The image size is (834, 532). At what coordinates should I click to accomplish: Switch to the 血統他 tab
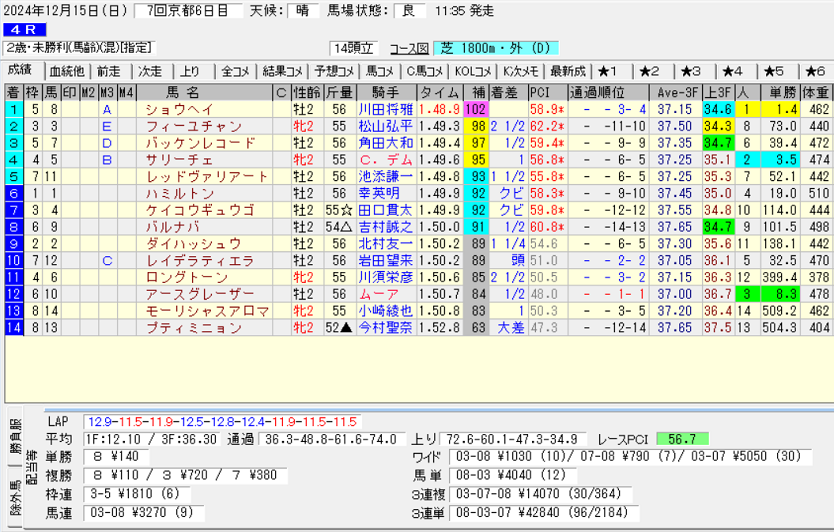pos(67,71)
